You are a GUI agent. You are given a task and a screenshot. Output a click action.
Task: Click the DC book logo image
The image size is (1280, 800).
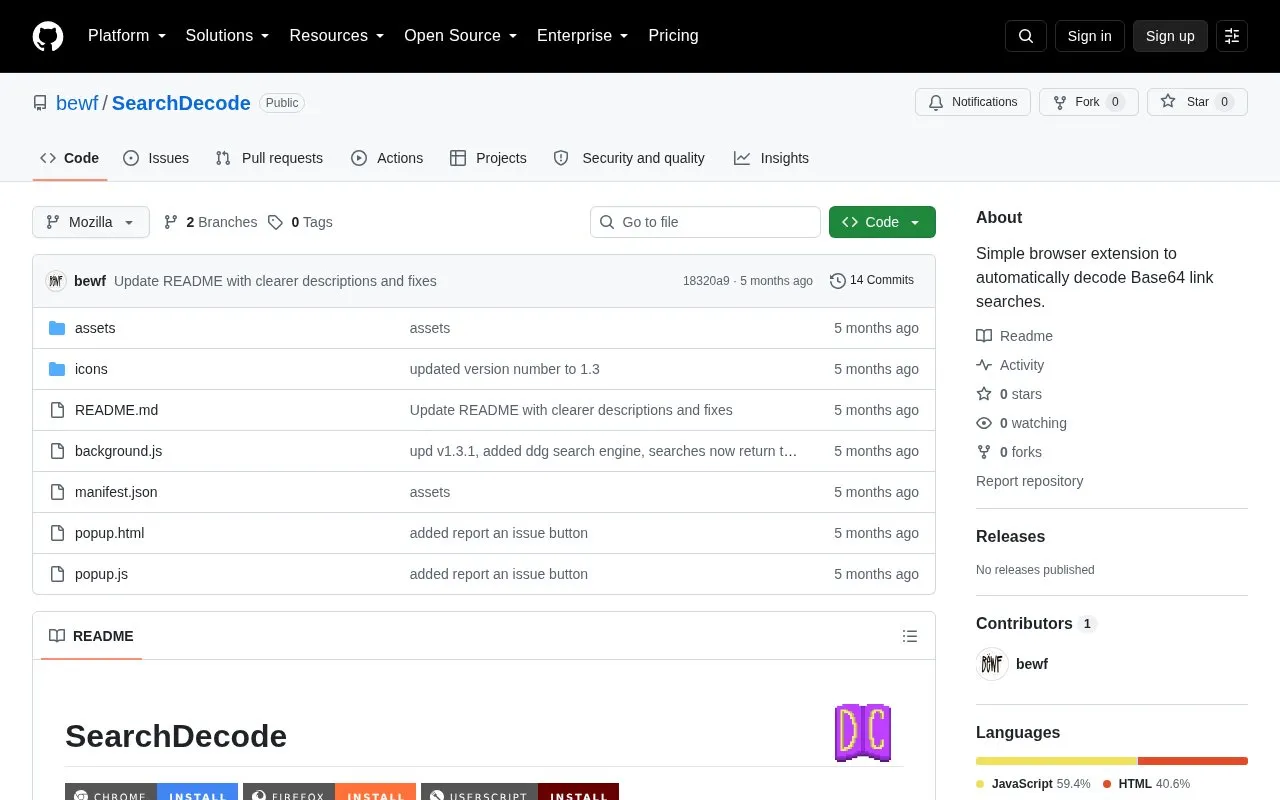[x=863, y=733]
